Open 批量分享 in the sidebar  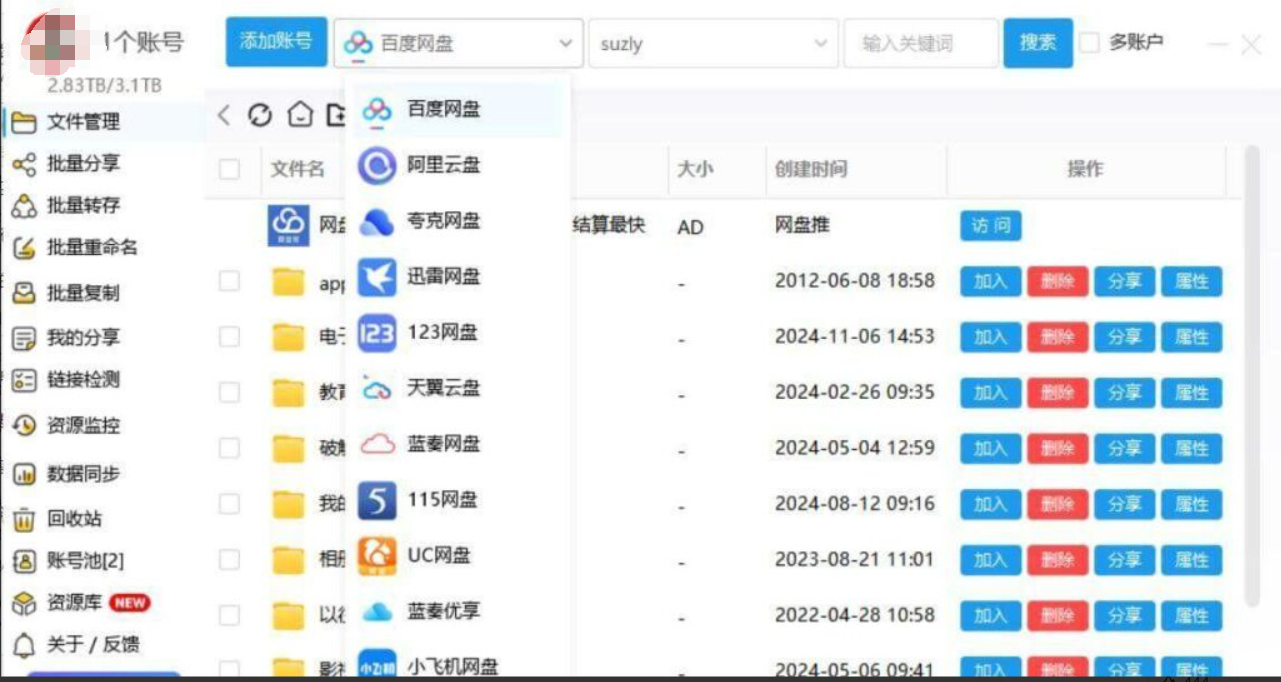(83, 164)
